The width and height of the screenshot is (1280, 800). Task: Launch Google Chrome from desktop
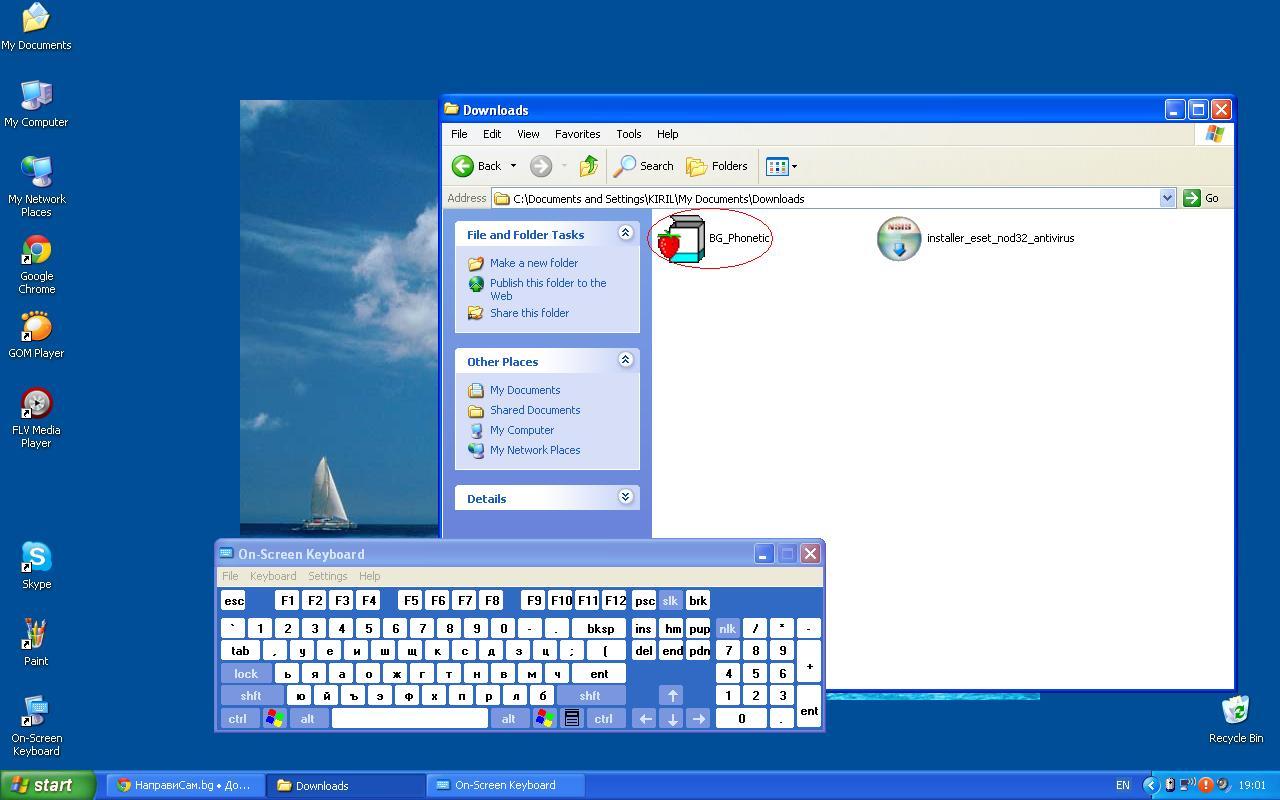(36, 252)
